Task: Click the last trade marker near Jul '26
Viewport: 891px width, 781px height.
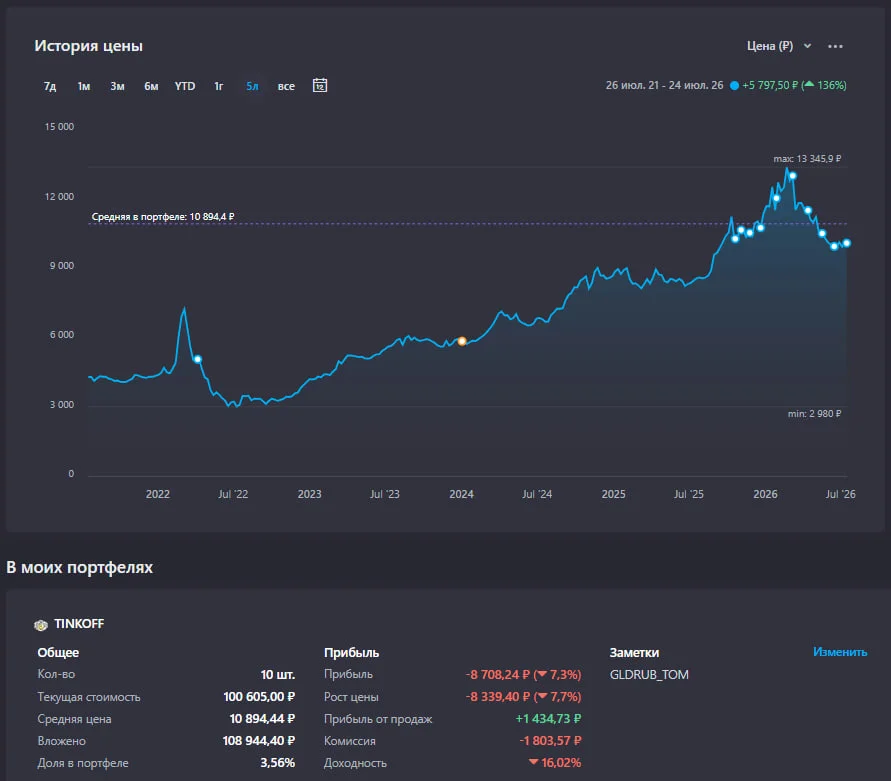Action: [x=847, y=243]
